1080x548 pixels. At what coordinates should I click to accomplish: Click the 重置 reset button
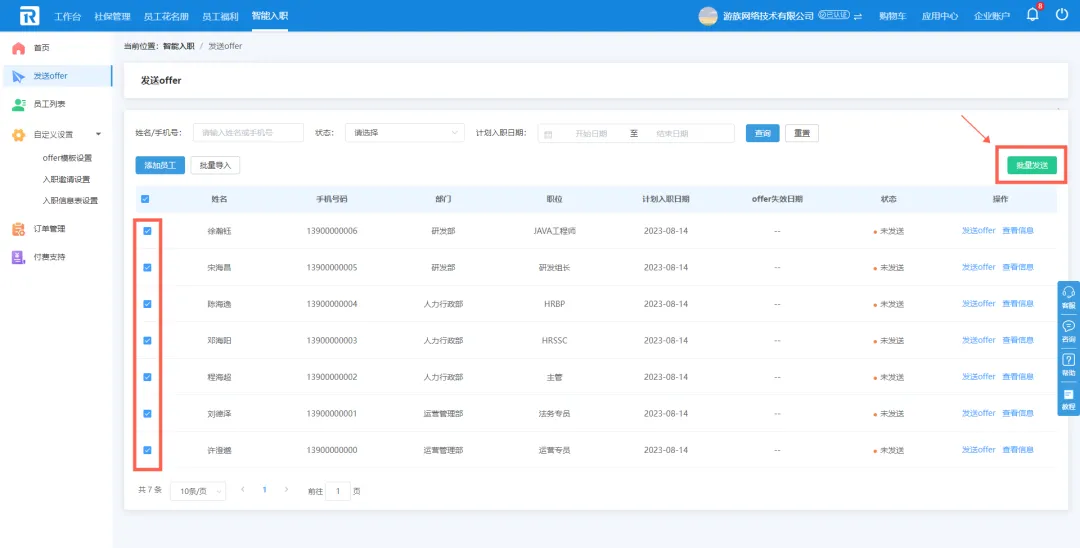tap(802, 134)
